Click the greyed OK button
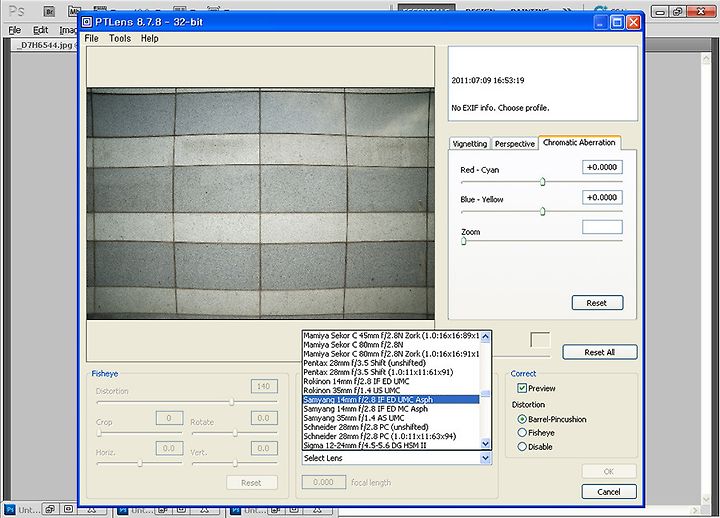Screen dimensions: 720x518 [609, 472]
